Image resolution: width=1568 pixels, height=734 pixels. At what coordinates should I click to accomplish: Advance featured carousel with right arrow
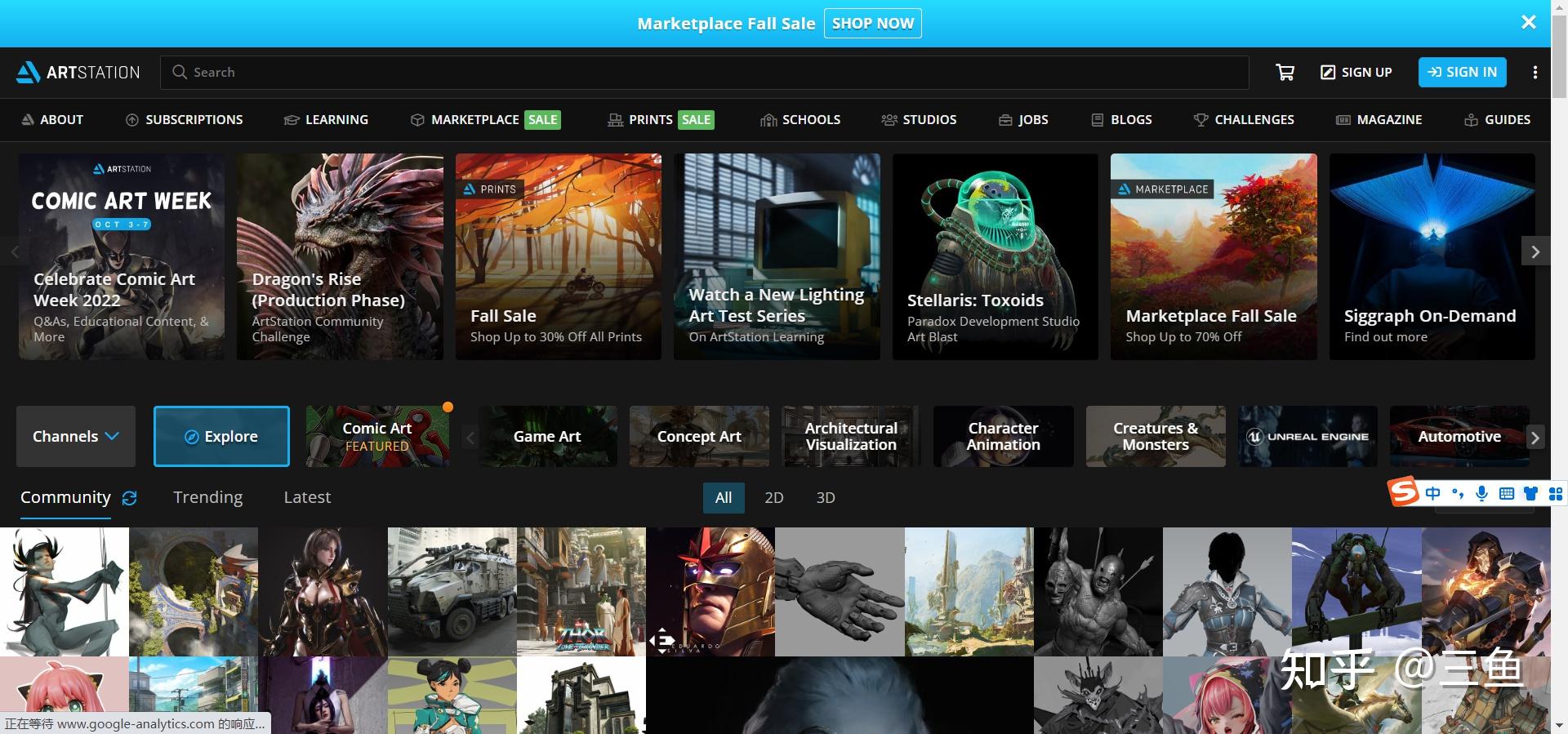pos(1535,251)
